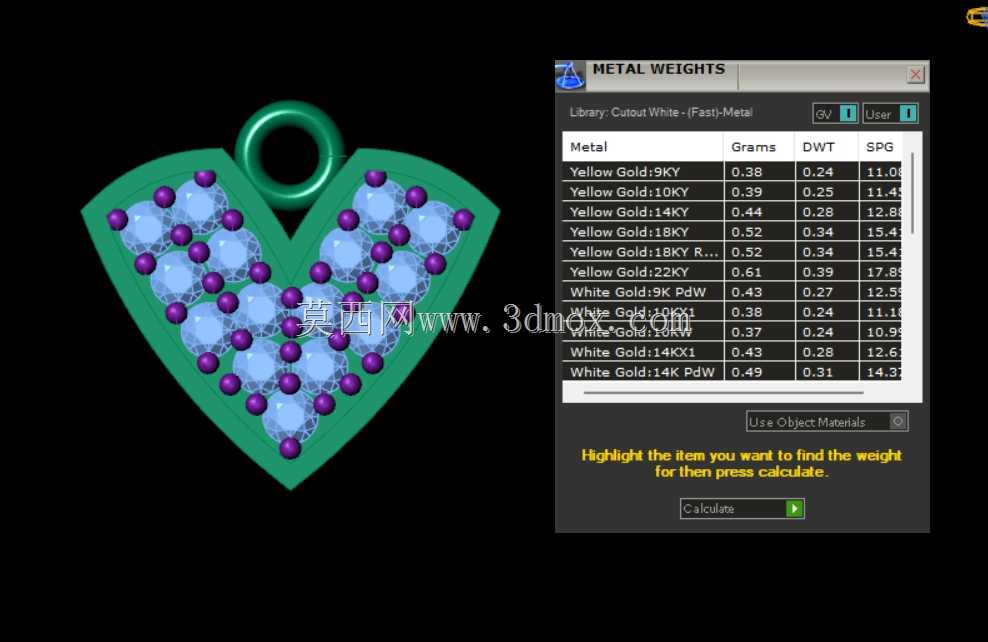Select the White Gold:9K PdW row
The width and height of the screenshot is (988, 642).
coord(732,292)
